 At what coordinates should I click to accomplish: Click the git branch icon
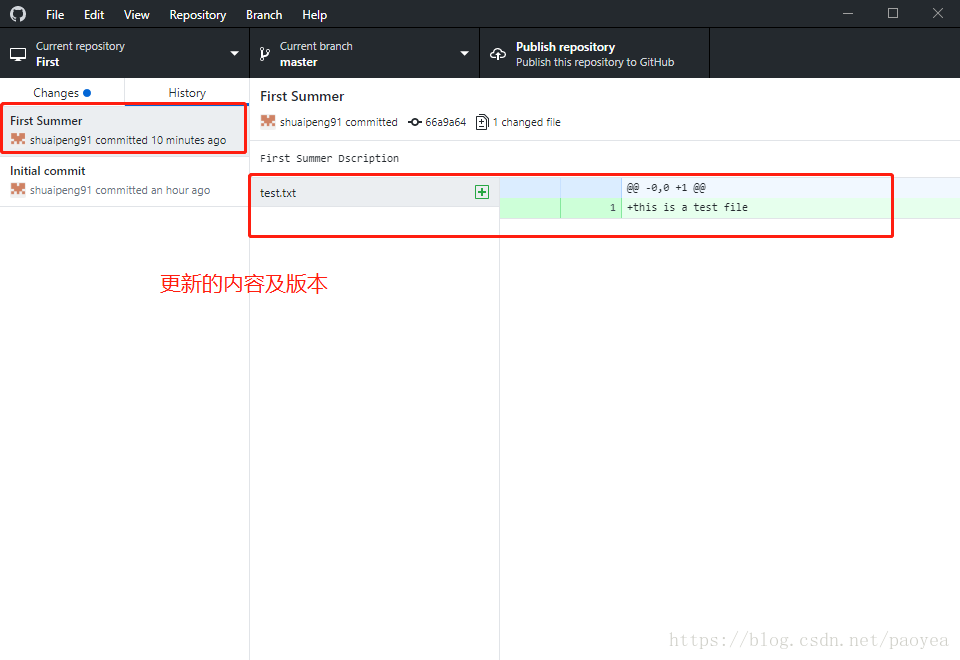click(x=264, y=54)
